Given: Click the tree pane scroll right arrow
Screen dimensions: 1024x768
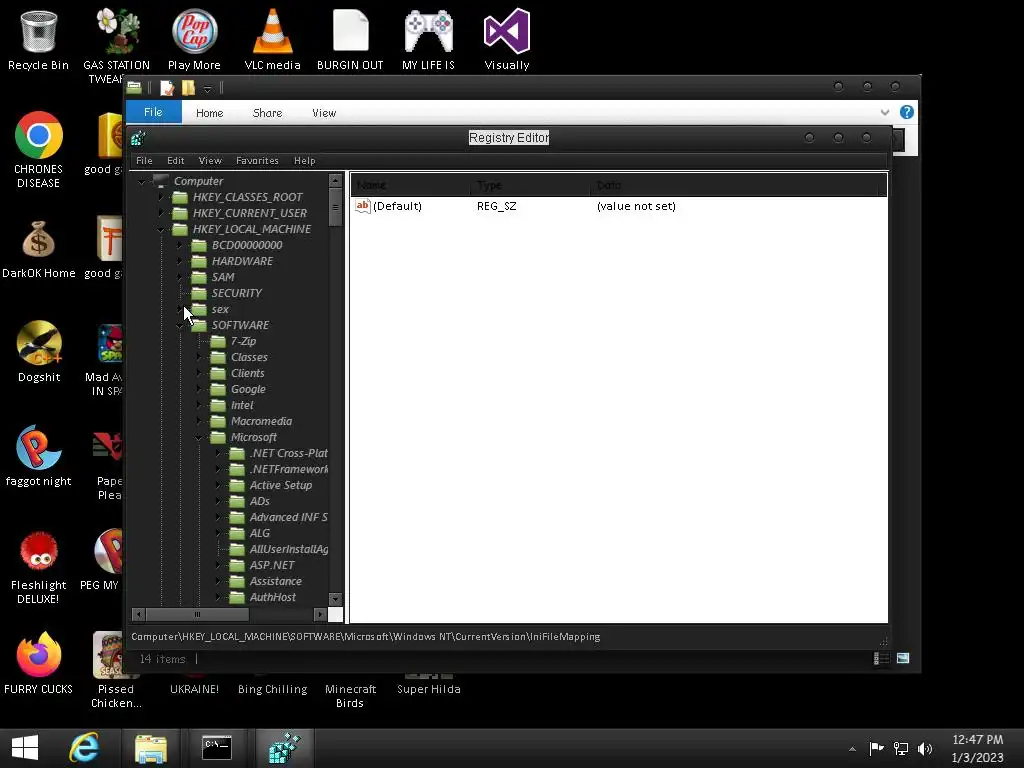Looking at the screenshot, I should [319, 614].
